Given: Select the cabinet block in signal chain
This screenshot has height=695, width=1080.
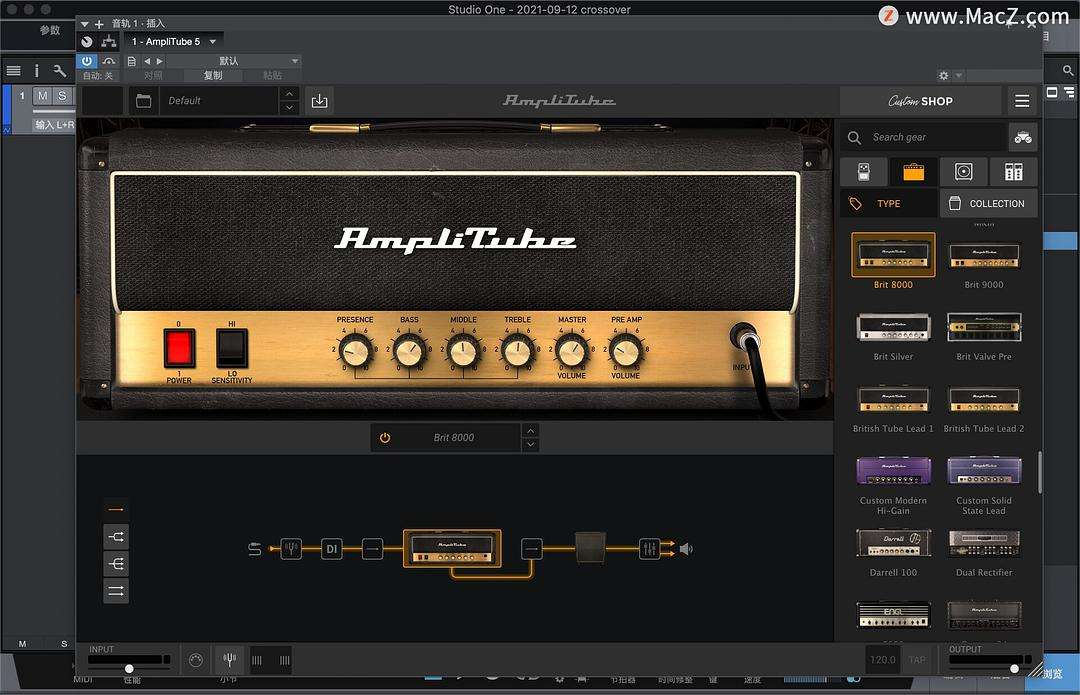Looking at the screenshot, I should click(x=590, y=548).
